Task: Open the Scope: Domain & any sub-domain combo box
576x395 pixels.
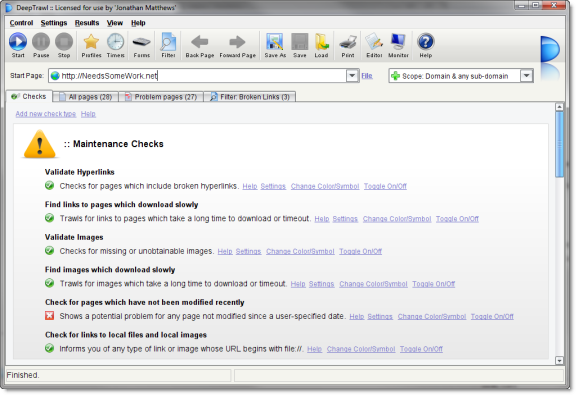Action: (461, 76)
